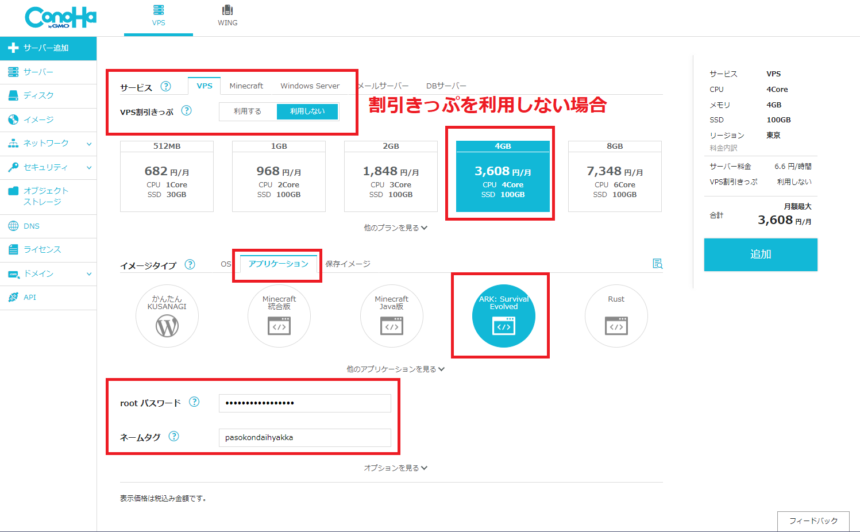Toggle VPS割引きっぷ to 利用する
860x532 pixels.
point(248,111)
